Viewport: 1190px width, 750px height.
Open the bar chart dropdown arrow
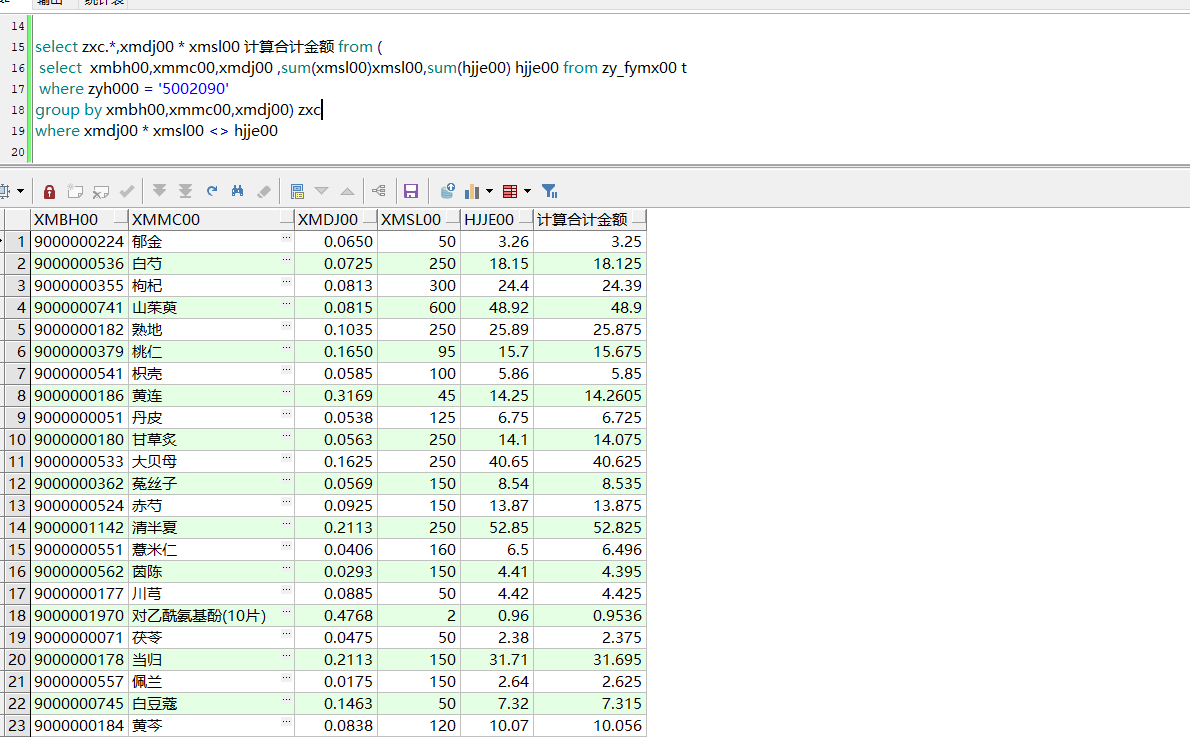(x=489, y=191)
